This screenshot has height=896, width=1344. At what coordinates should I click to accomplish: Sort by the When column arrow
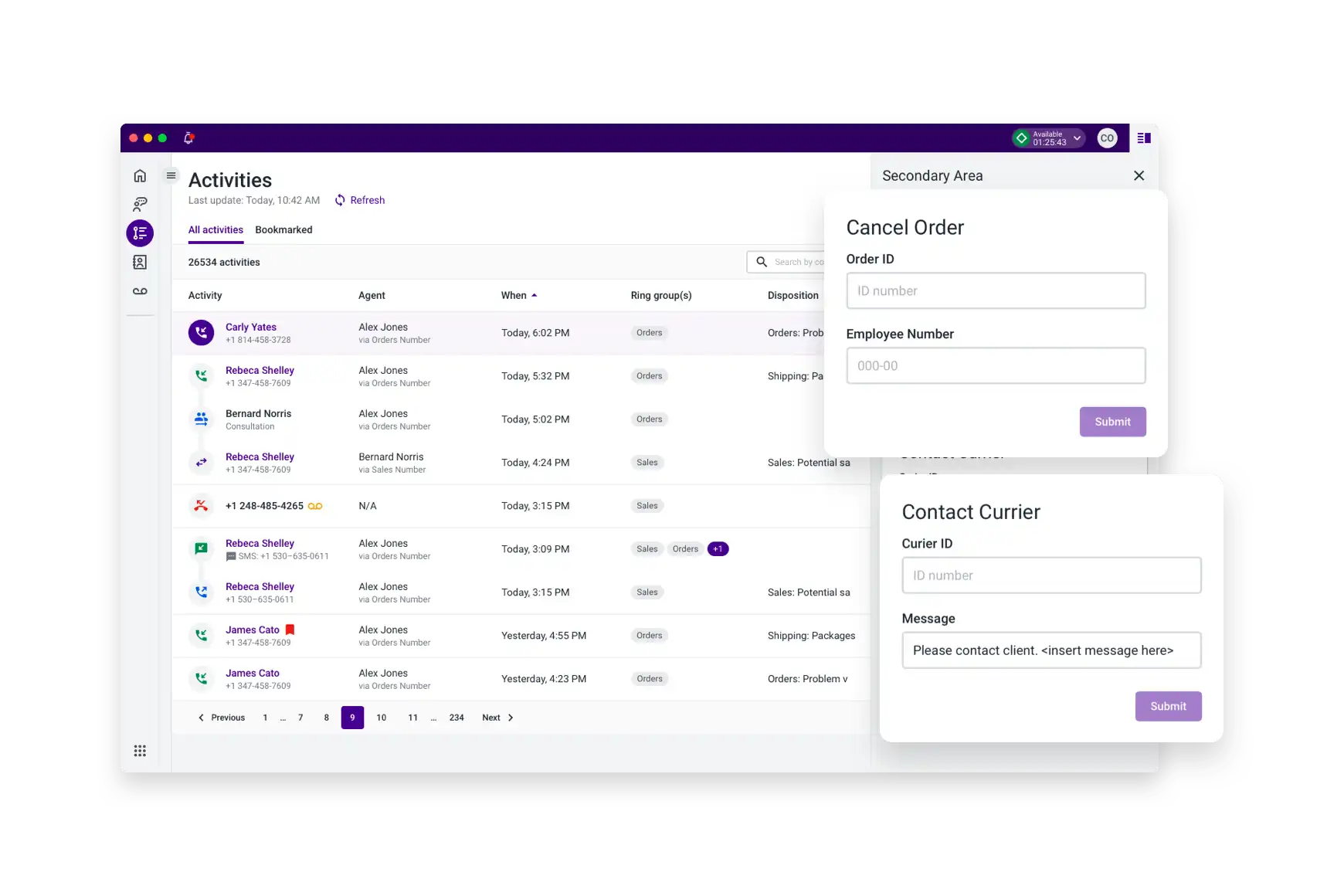pos(534,296)
